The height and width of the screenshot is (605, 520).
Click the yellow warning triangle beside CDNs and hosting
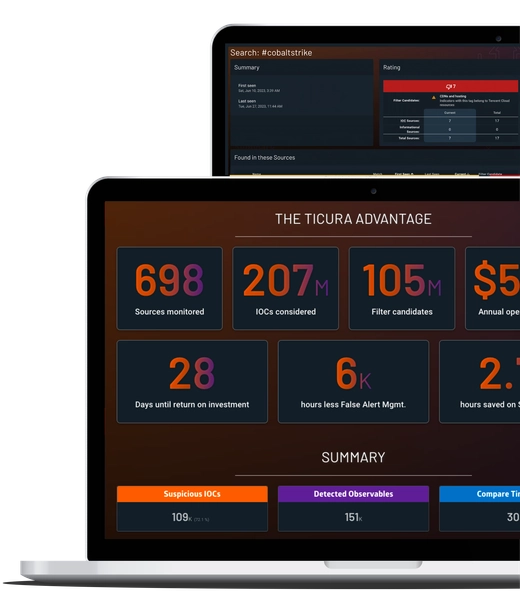(434, 98)
